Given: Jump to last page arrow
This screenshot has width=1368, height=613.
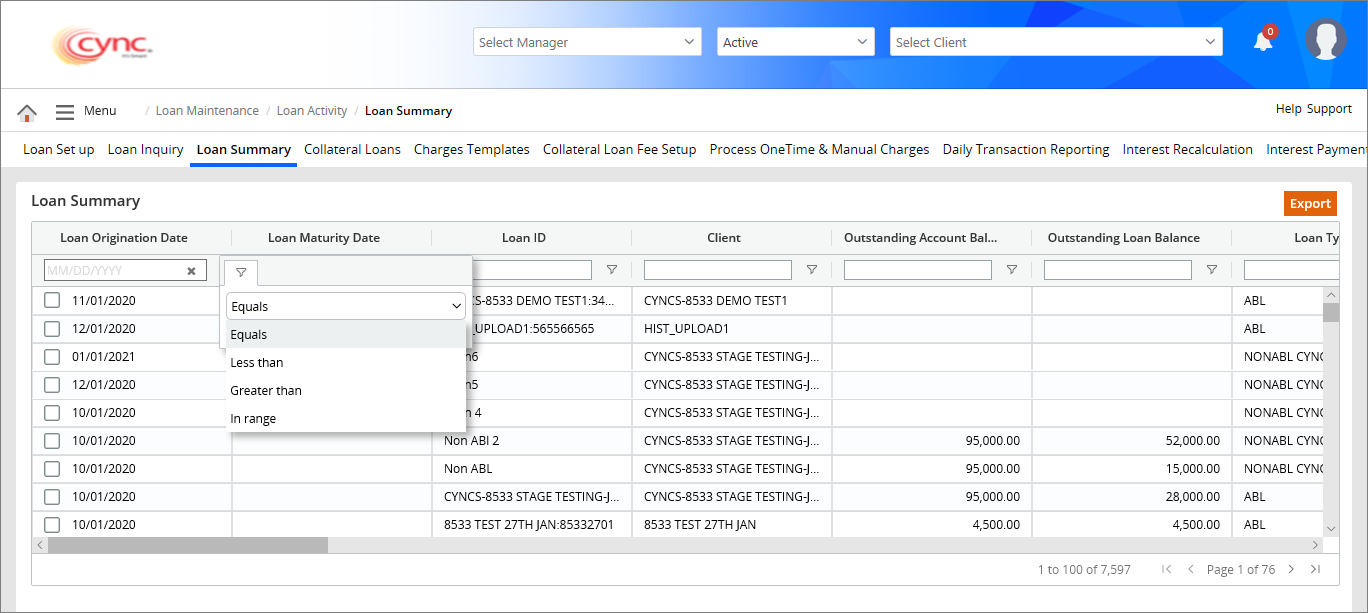Looking at the screenshot, I should coord(1315,569).
